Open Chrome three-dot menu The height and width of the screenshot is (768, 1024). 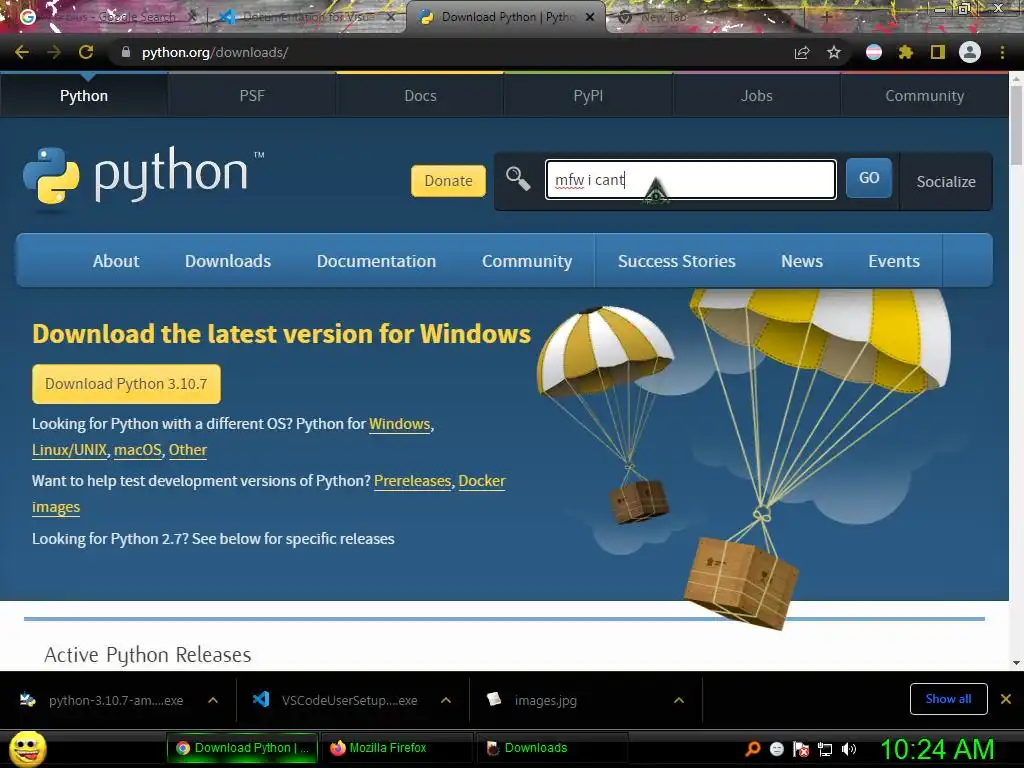[1002, 52]
